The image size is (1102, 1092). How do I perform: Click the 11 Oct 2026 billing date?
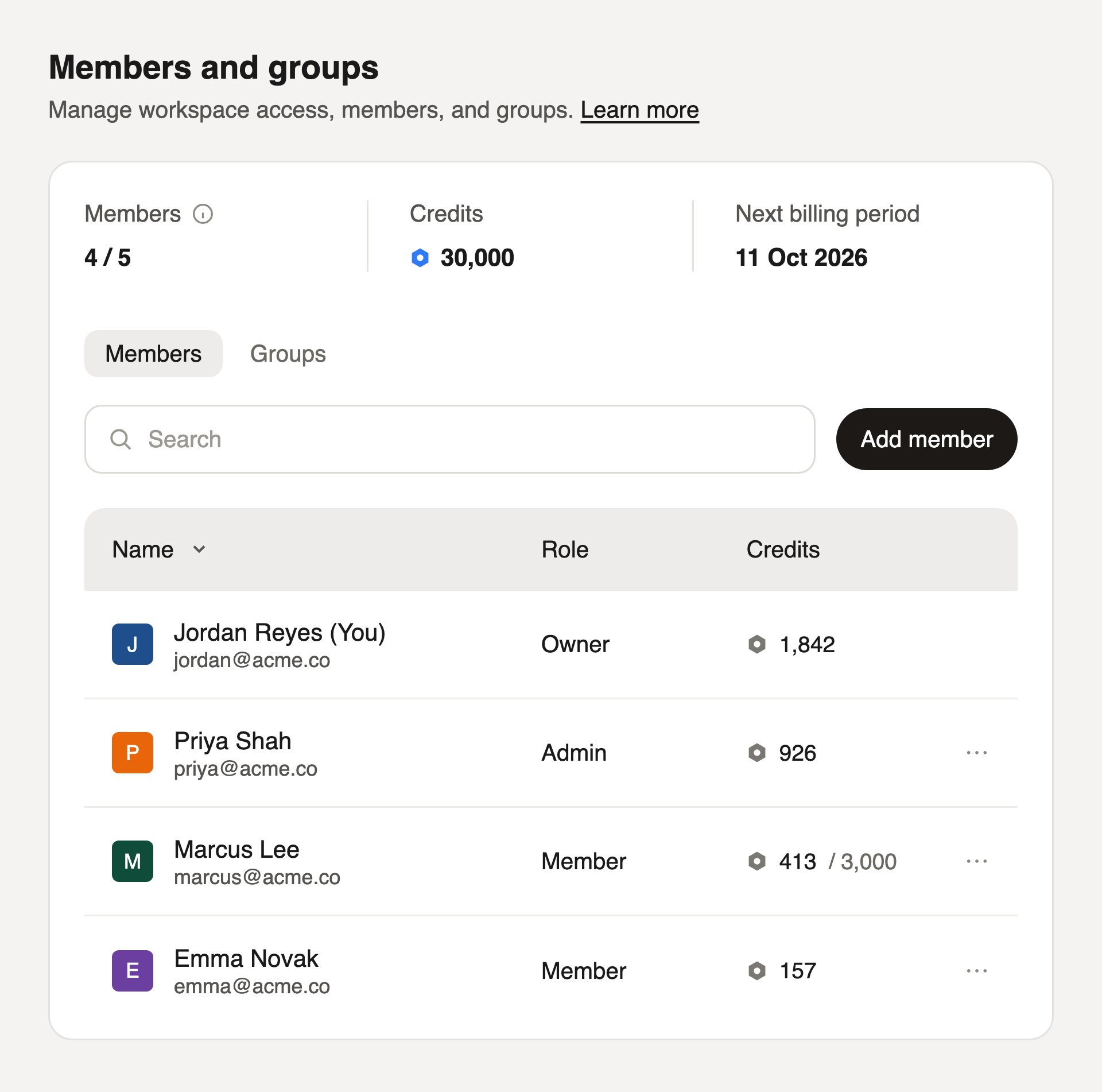(x=802, y=258)
